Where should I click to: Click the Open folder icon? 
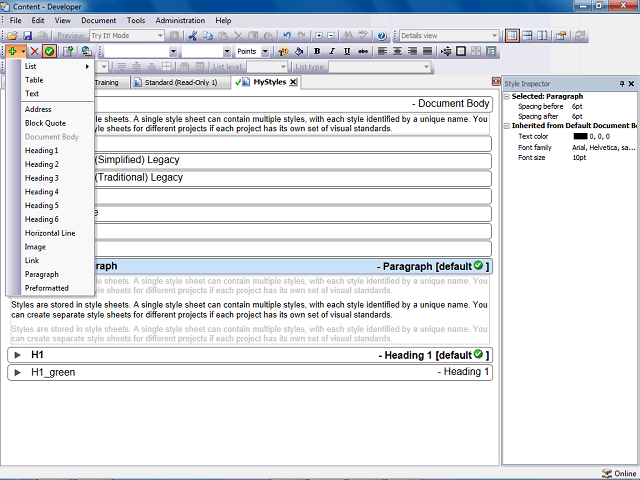click(13, 36)
